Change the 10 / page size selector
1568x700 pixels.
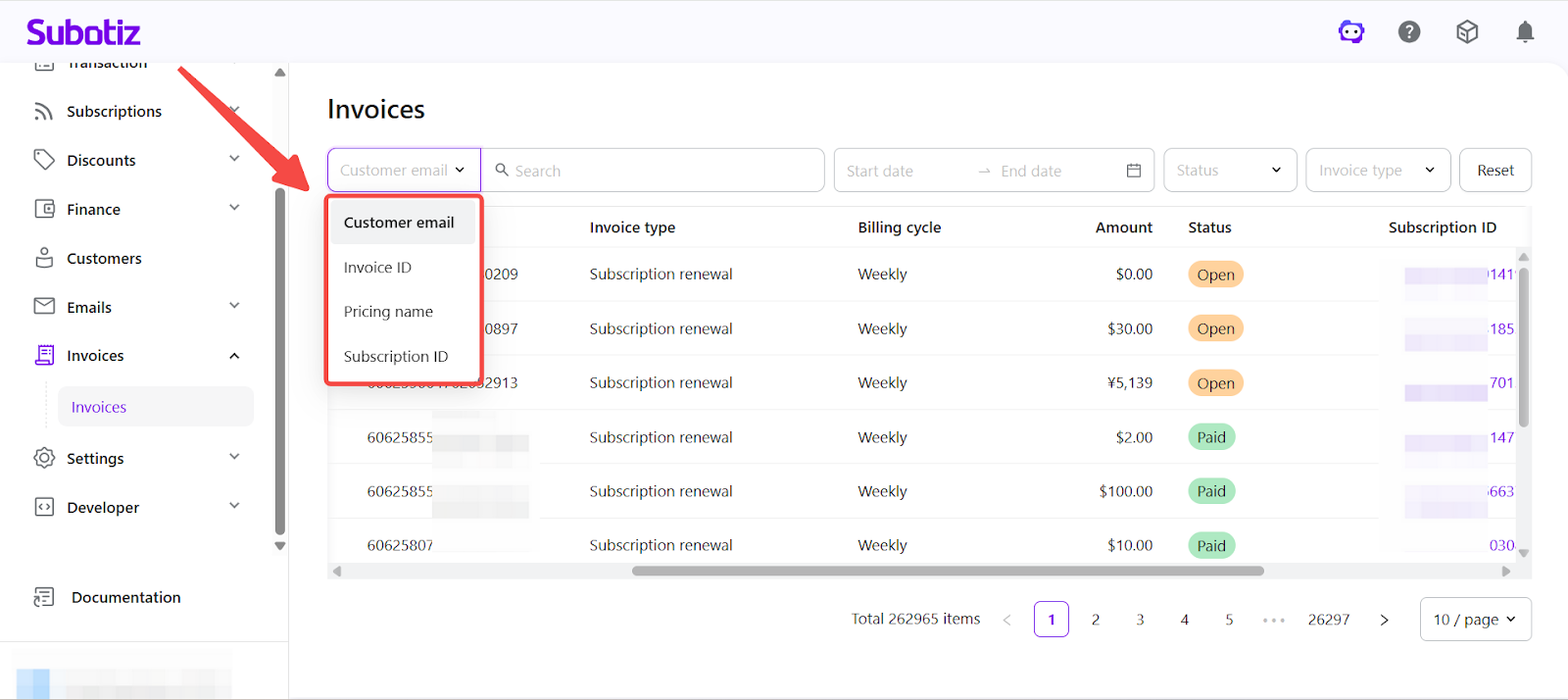(x=1475, y=620)
